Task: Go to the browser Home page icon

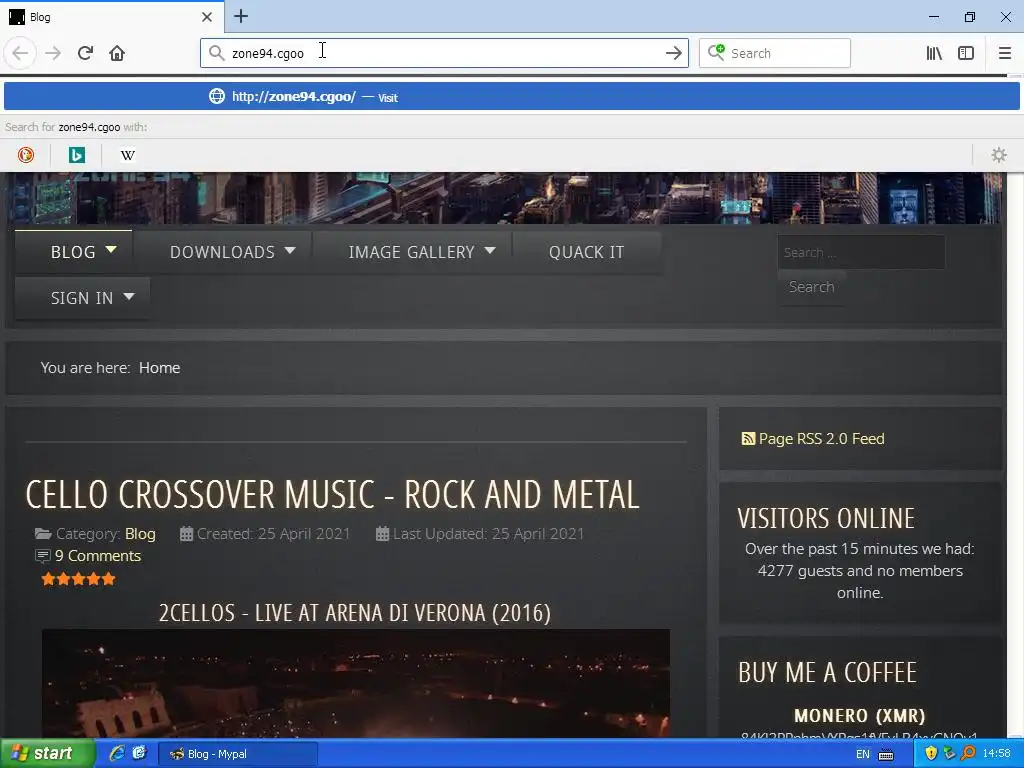Action: click(117, 53)
